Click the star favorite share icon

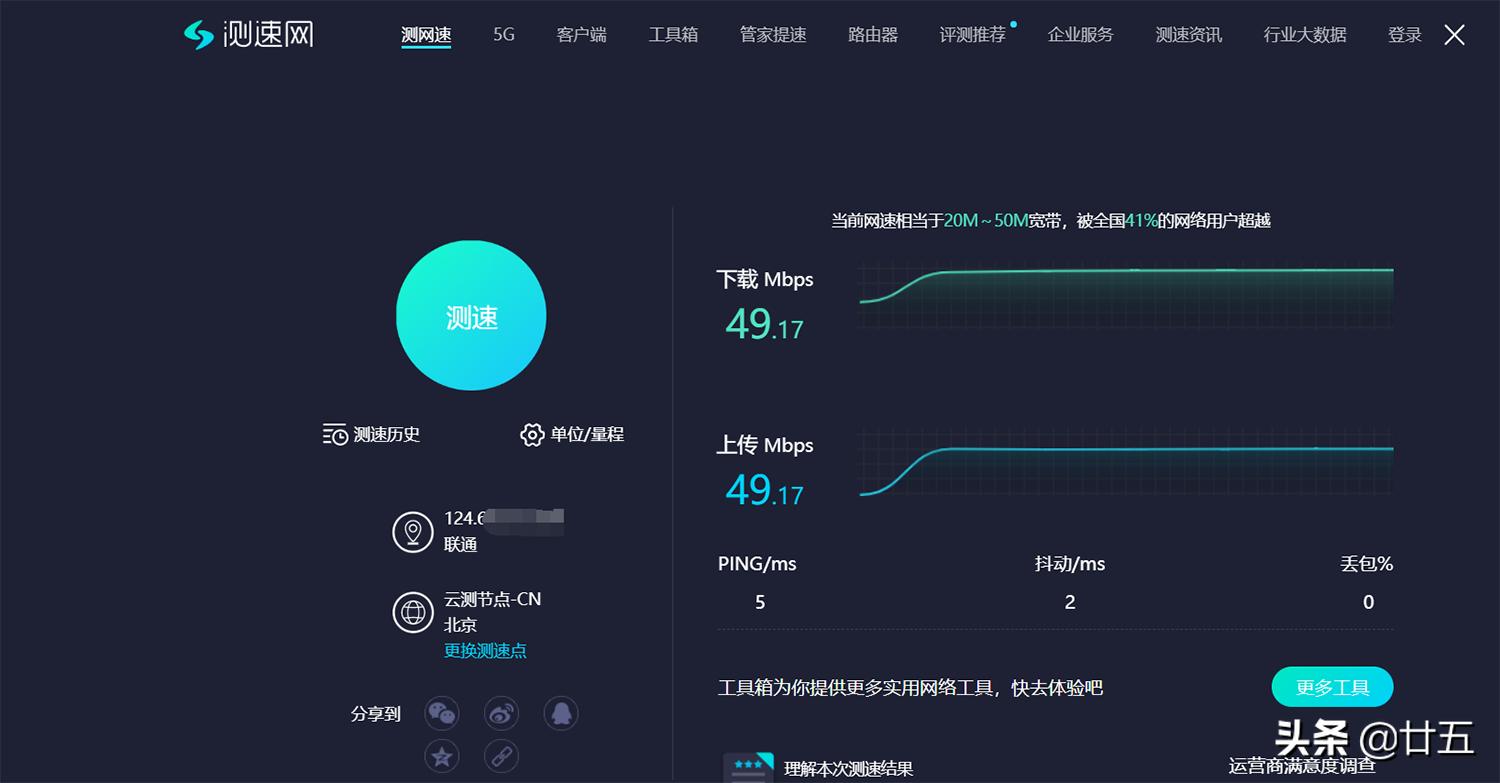pos(441,756)
